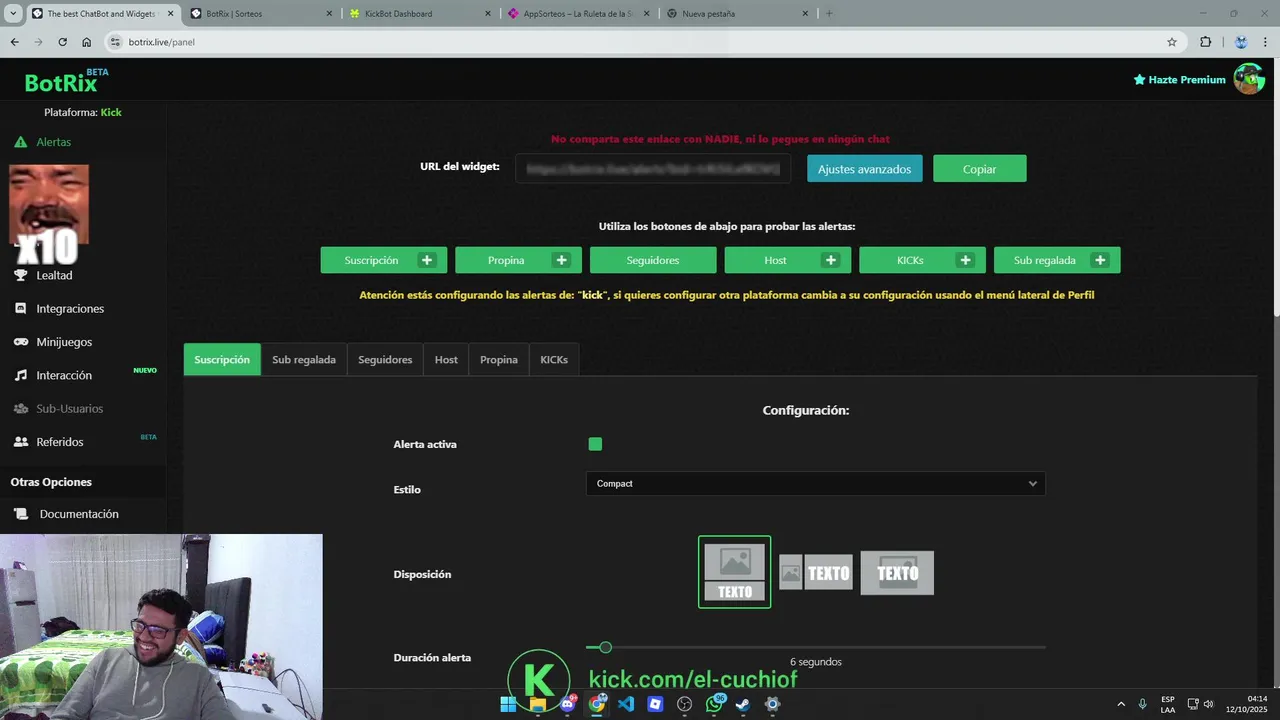Switch to the Seguidores config tab
The height and width of the screenshot is (720, 1280).
tap(385, 359)
